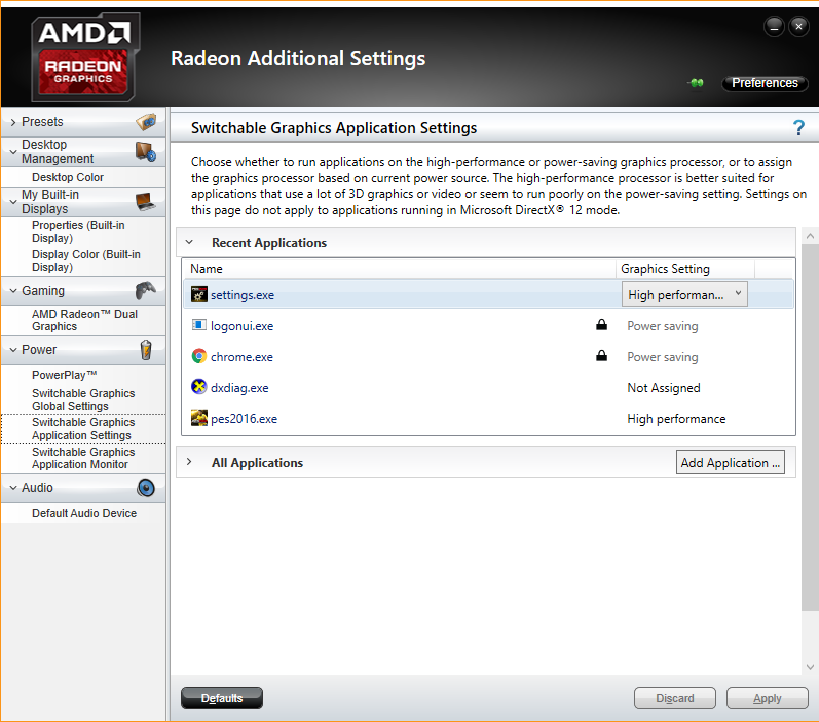Click the Apply button

pyautogui.click(x=767, y=698)
